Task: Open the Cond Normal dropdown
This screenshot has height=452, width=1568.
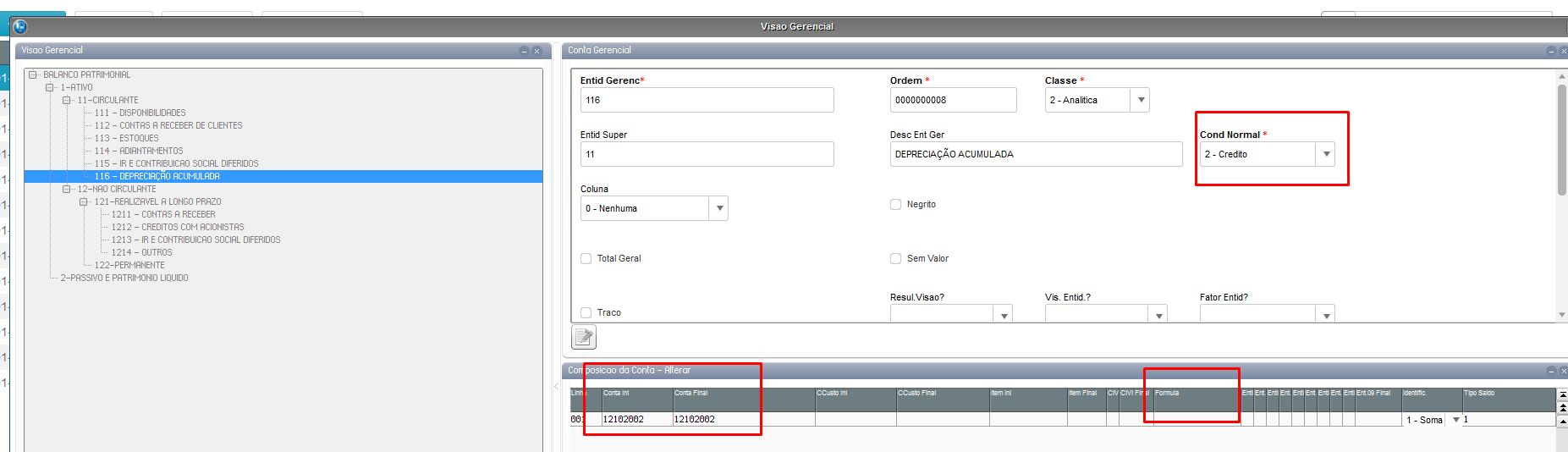Action: coord(1326,154)
